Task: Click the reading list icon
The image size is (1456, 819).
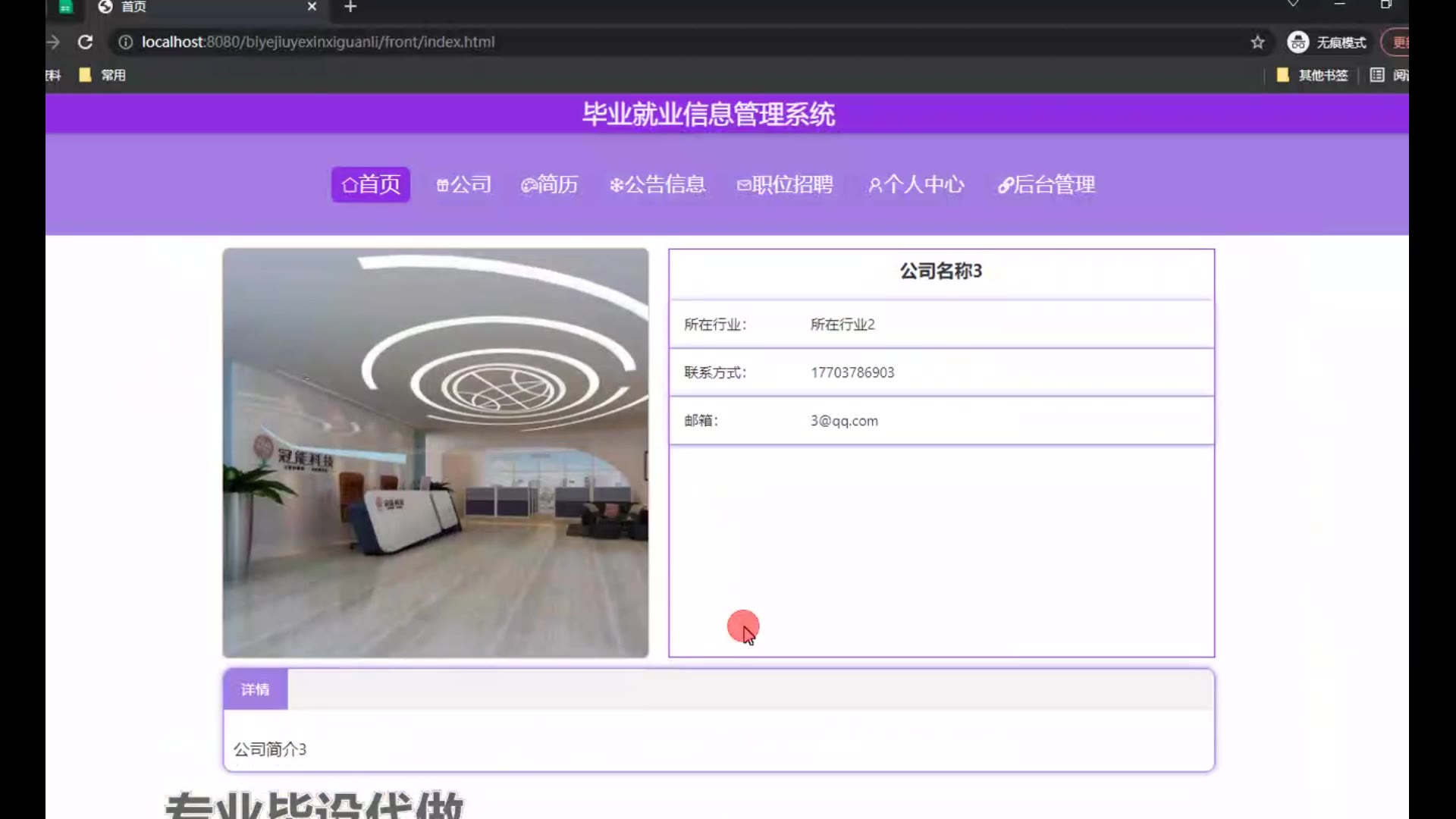Action: pos(1377,75)
